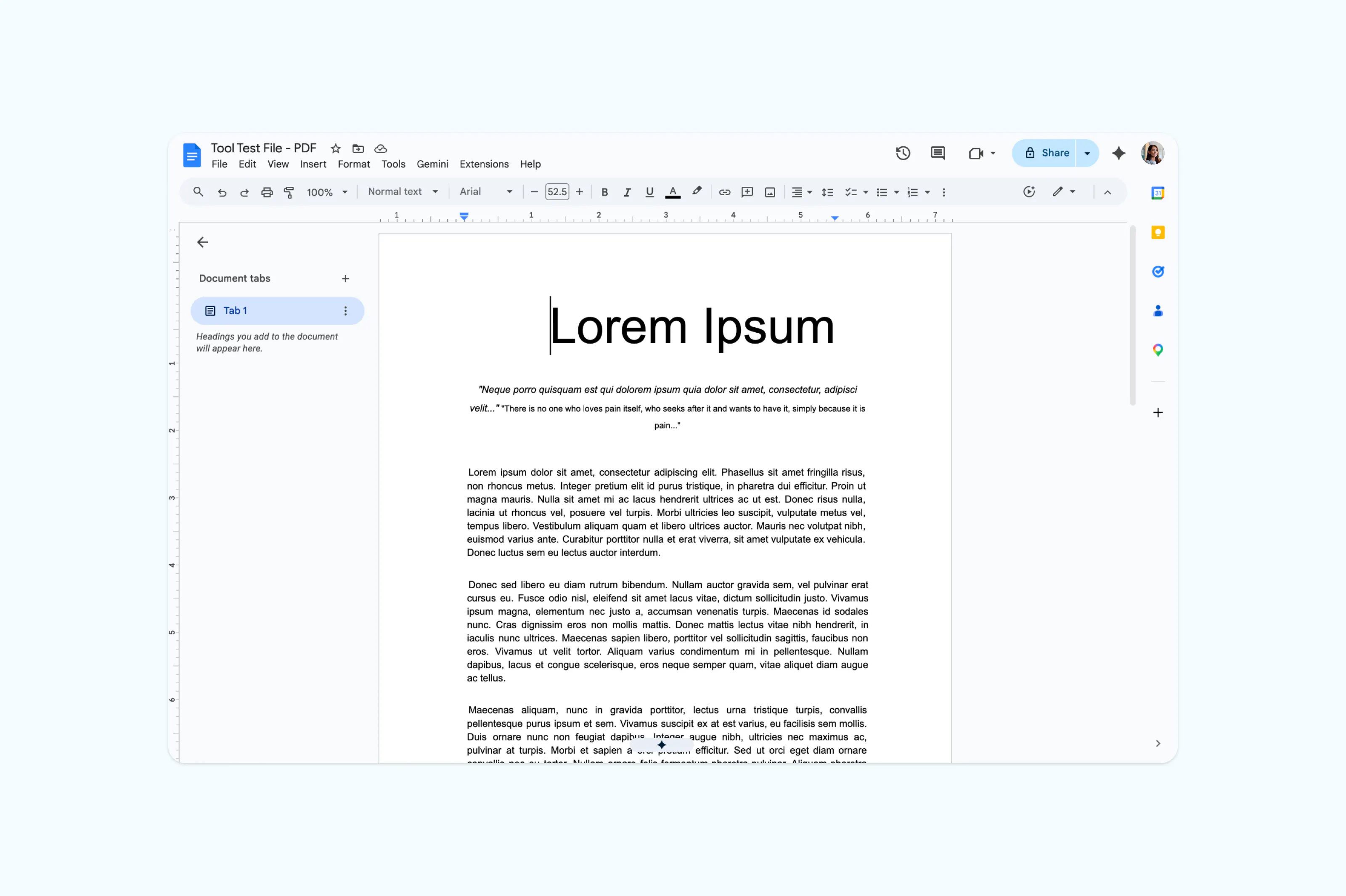Open the Edit menu
1346x896 pixels.
[247, 164]
